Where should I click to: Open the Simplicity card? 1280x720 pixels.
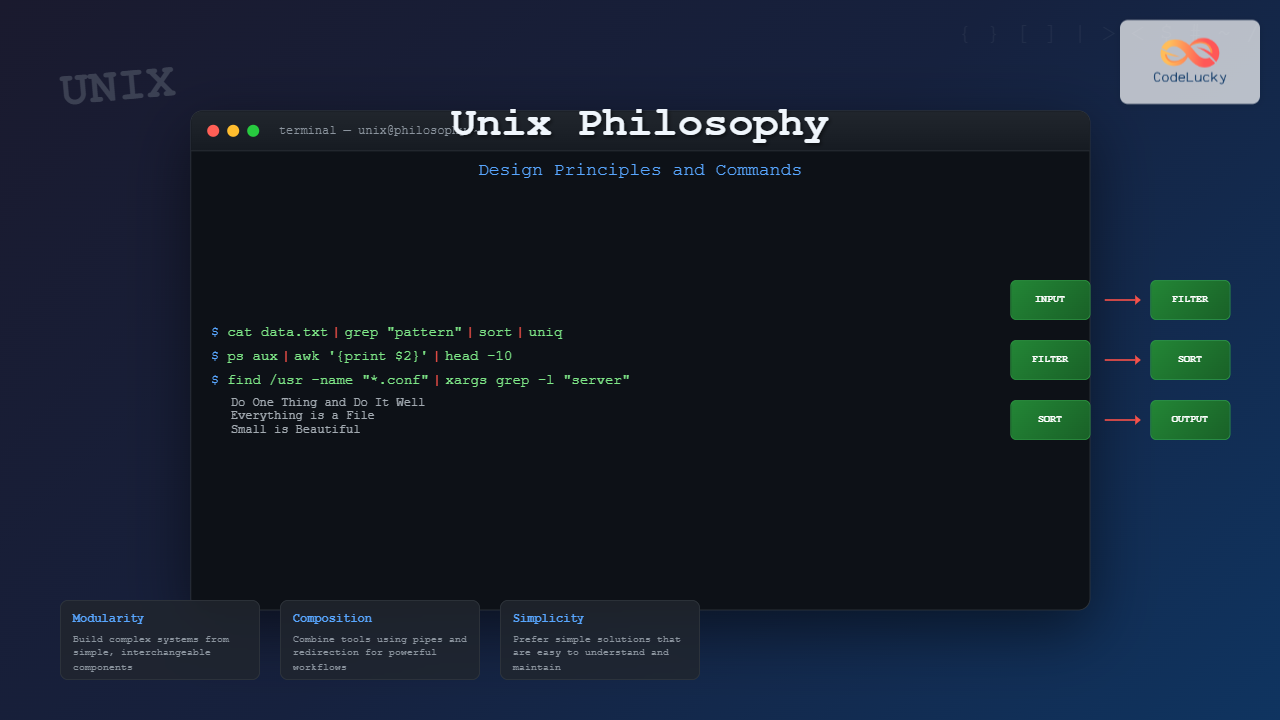600,640
